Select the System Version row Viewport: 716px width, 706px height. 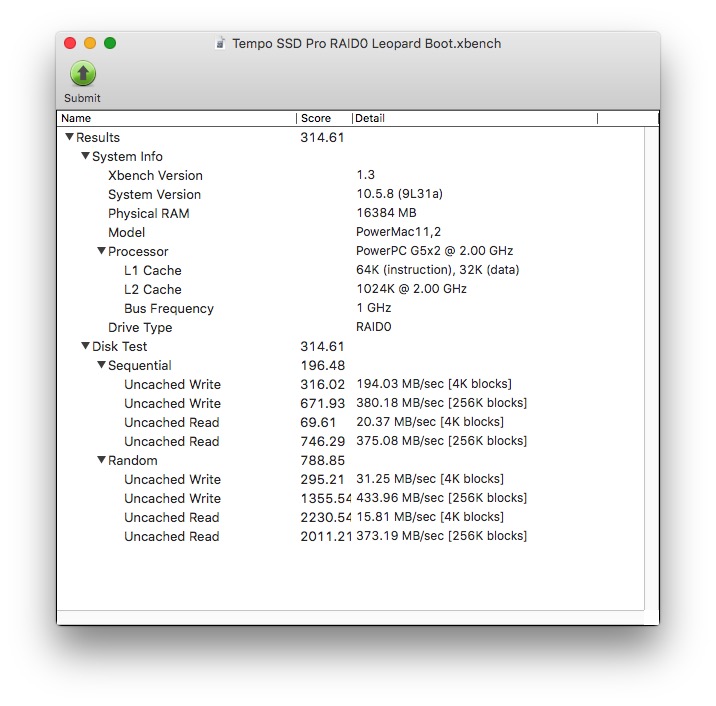point(351,194)
